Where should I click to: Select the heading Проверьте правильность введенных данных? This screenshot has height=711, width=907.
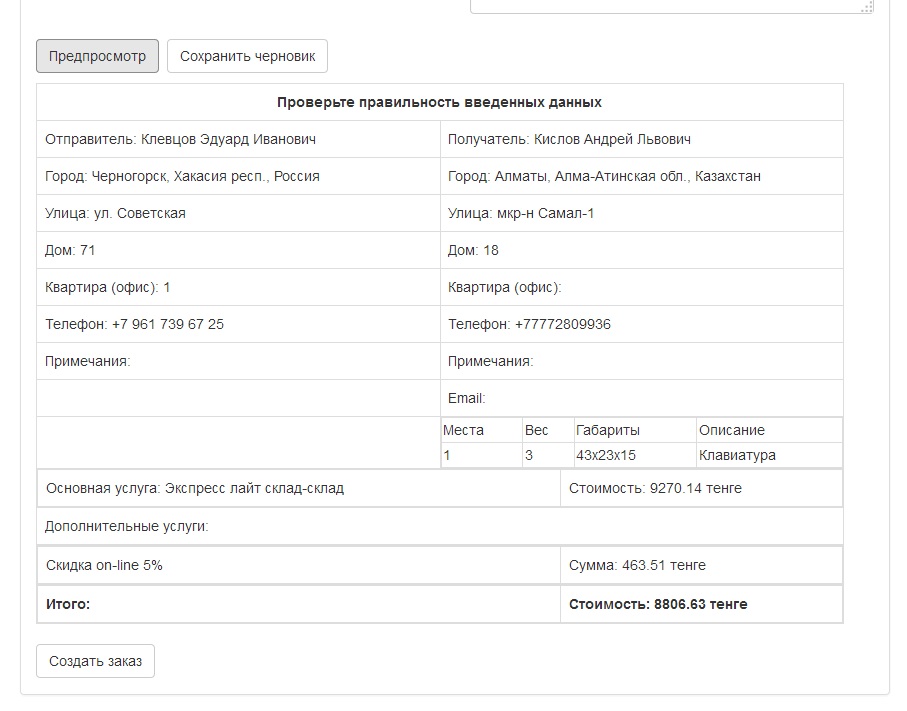point(439,102)
